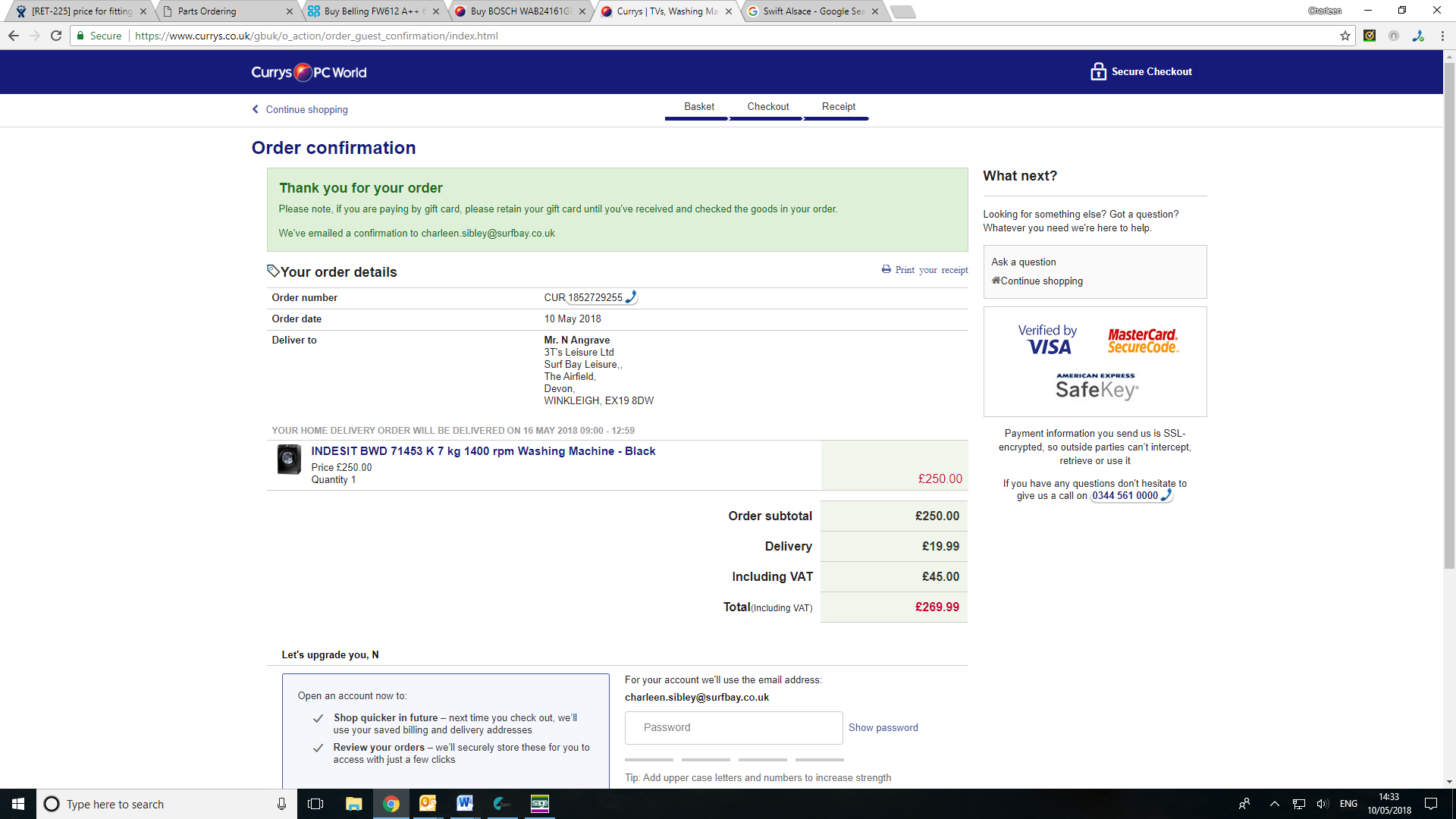Click into the Password input field
Viewport: 1456px width, 819px height.
tap(733, 727)
